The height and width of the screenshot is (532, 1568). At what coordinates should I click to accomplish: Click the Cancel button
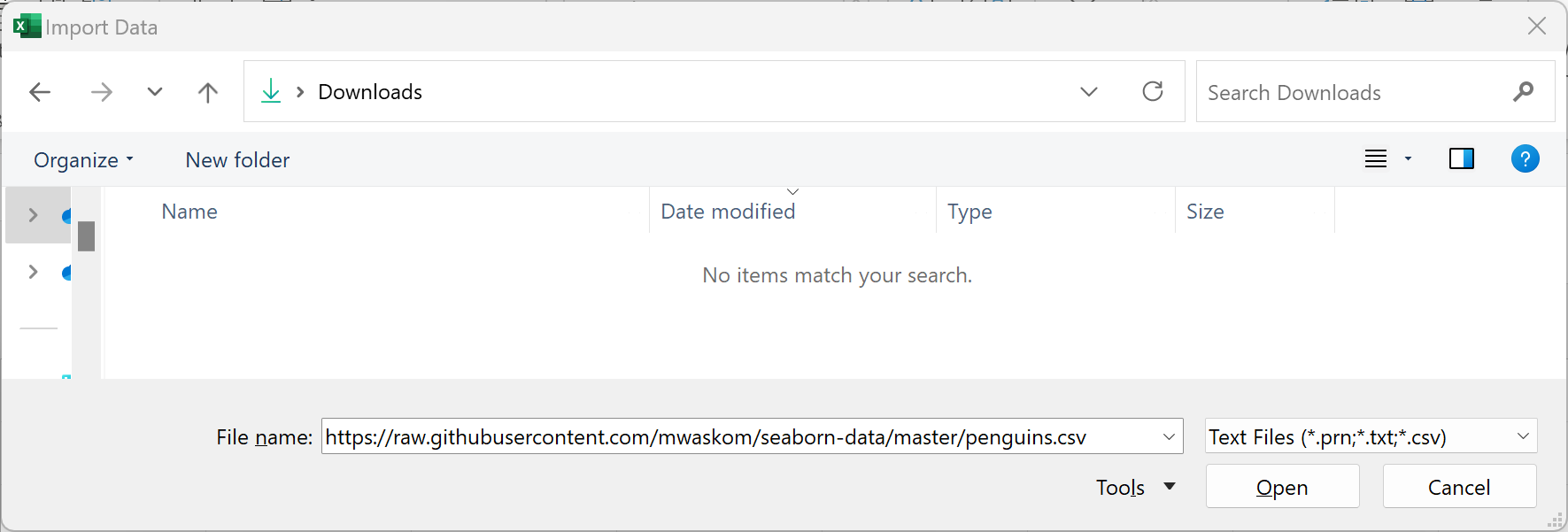pos(1459,487)
